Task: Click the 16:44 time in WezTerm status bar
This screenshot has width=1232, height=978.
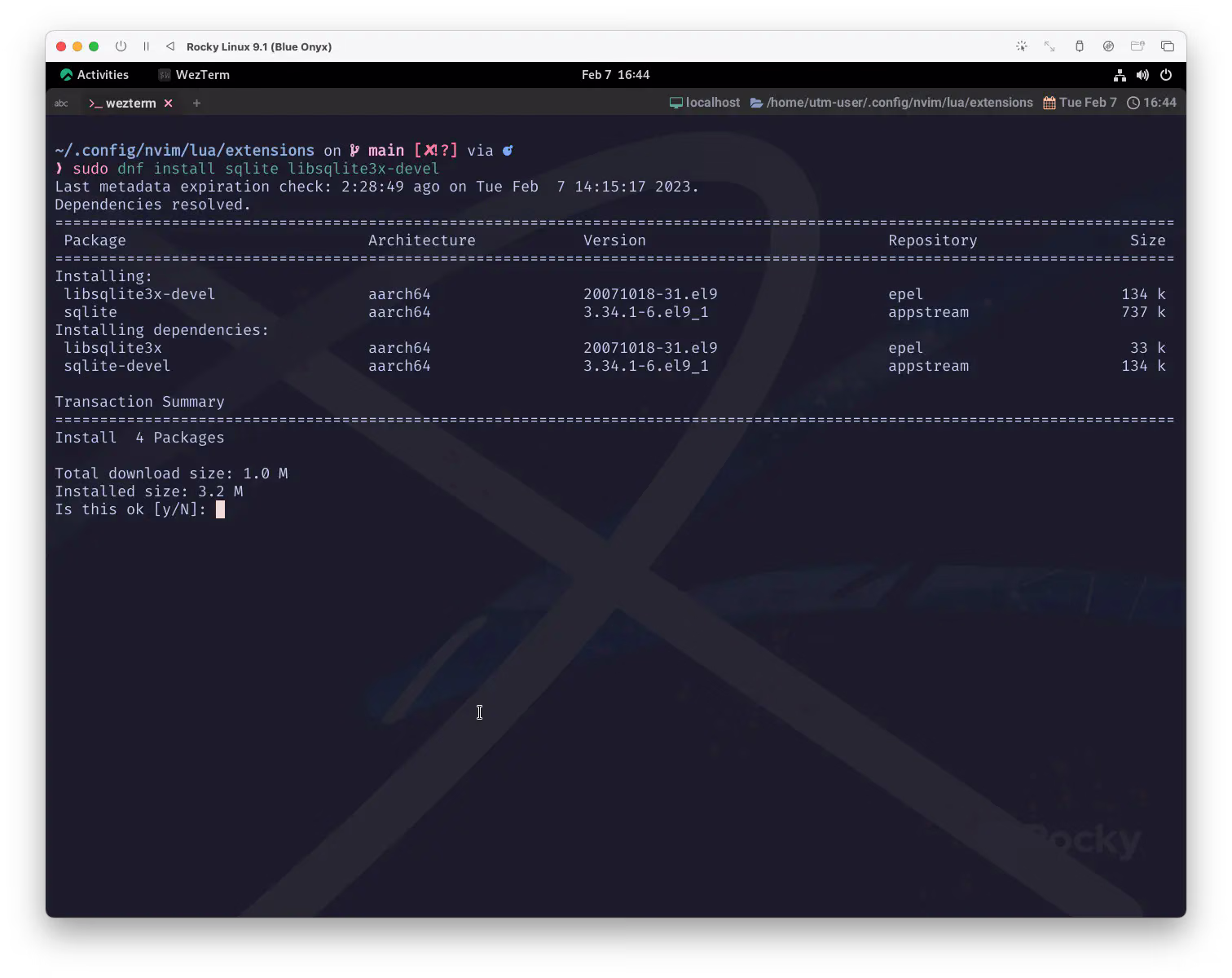Action: coord(1151,103)
